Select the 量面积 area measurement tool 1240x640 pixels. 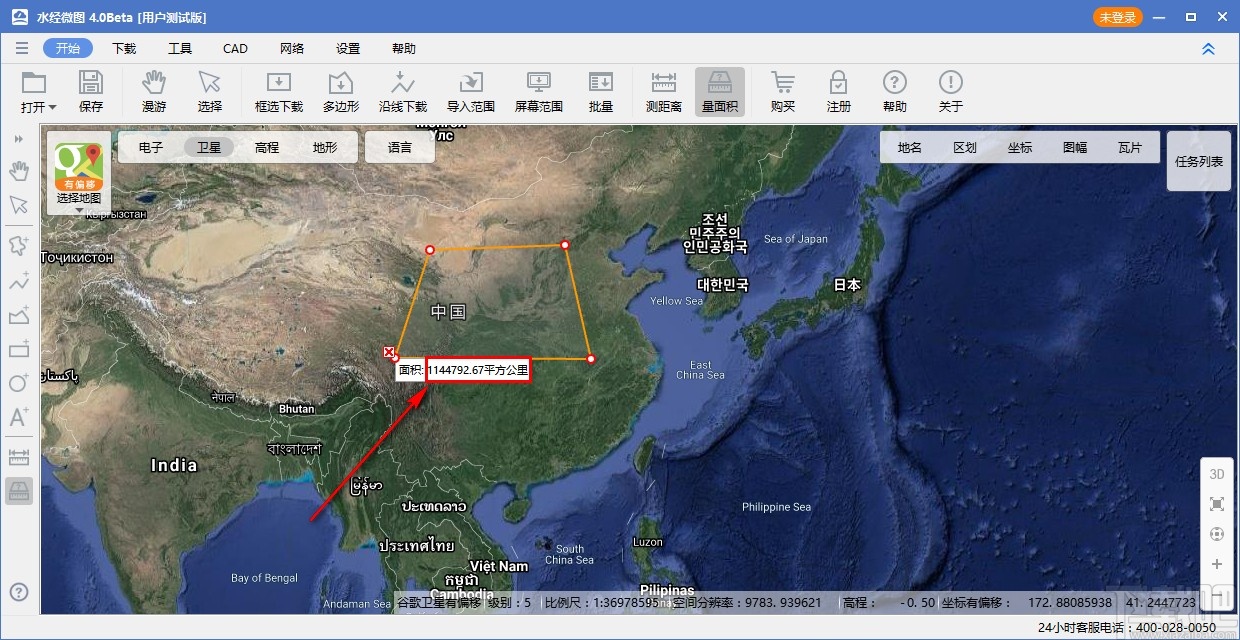(x=719, y=90)
